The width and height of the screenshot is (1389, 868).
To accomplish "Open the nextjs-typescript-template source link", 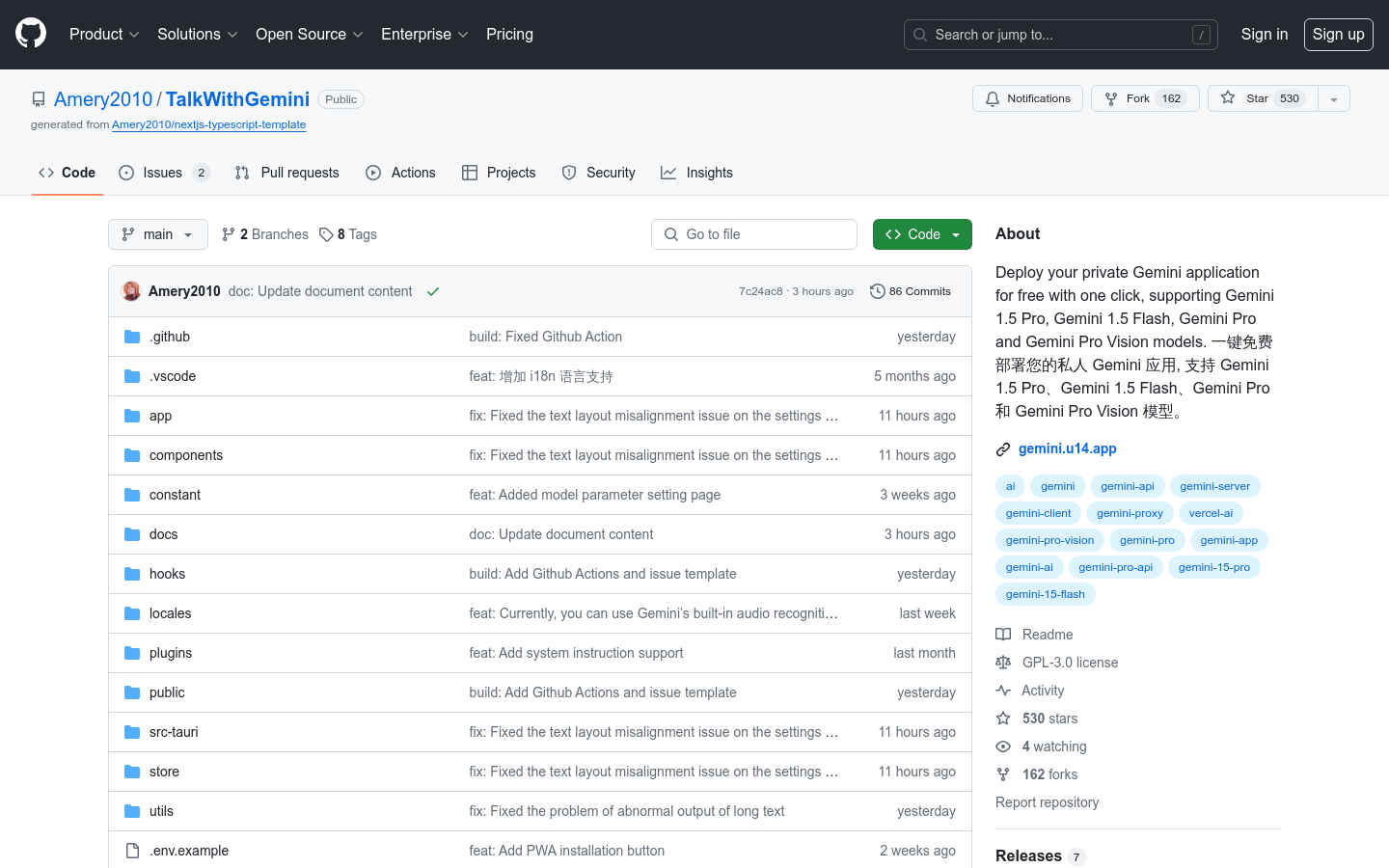I will (208, 124).
